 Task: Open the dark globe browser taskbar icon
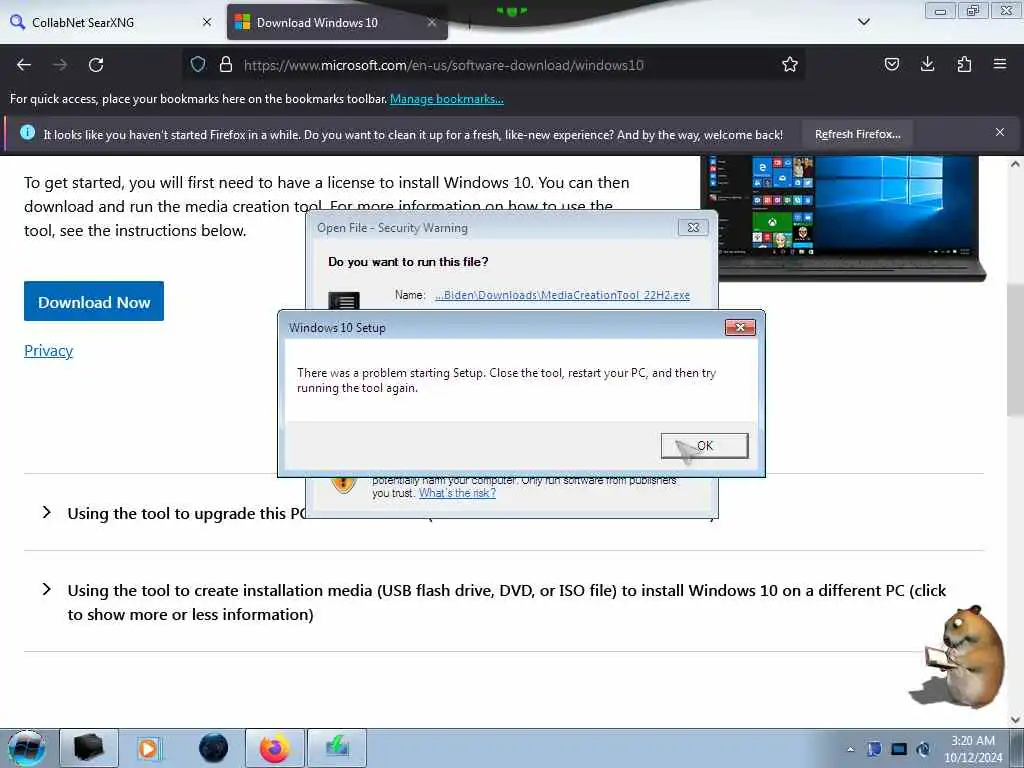[214, 748]
